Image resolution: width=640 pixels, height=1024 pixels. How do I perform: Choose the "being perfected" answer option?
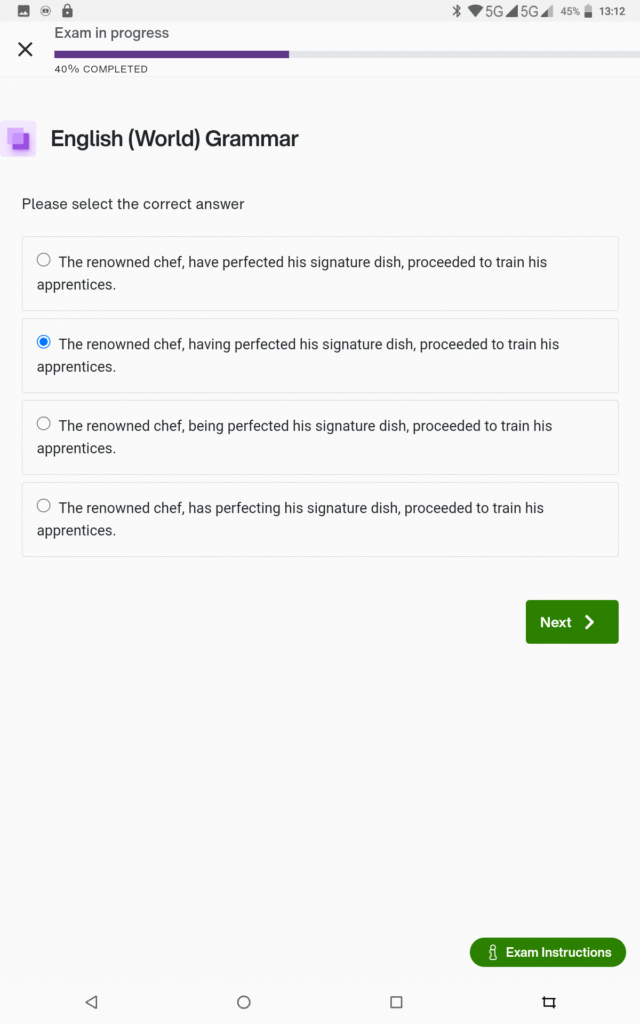(x=44, y=425)
